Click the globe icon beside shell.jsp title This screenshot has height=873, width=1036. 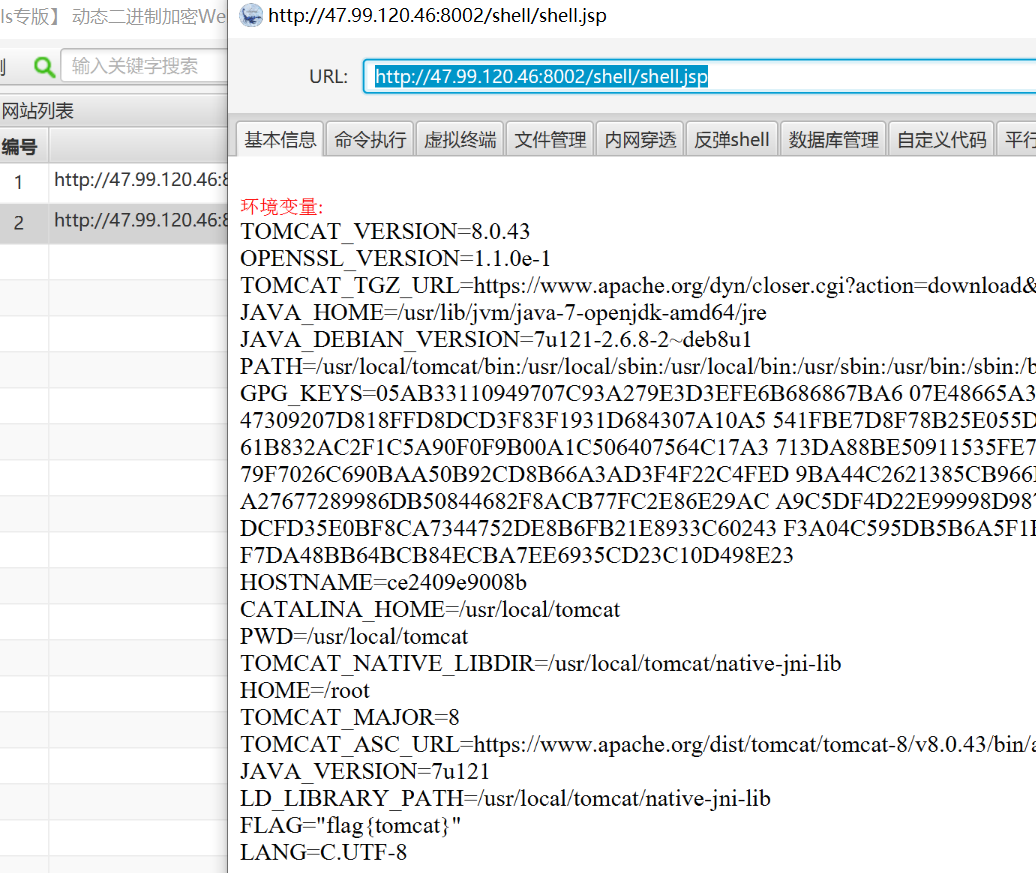pos(251,16)
